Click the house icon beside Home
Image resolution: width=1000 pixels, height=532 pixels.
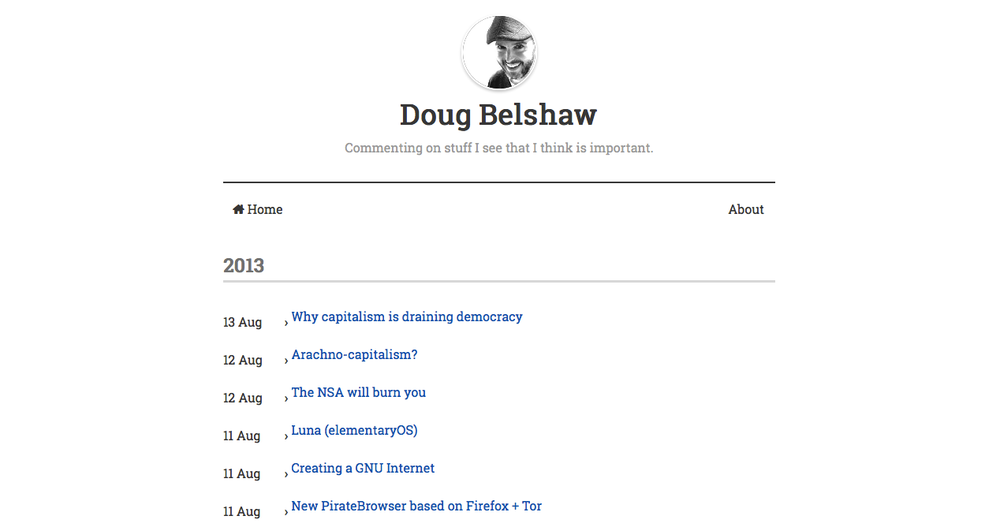click(x=238, y=210)
